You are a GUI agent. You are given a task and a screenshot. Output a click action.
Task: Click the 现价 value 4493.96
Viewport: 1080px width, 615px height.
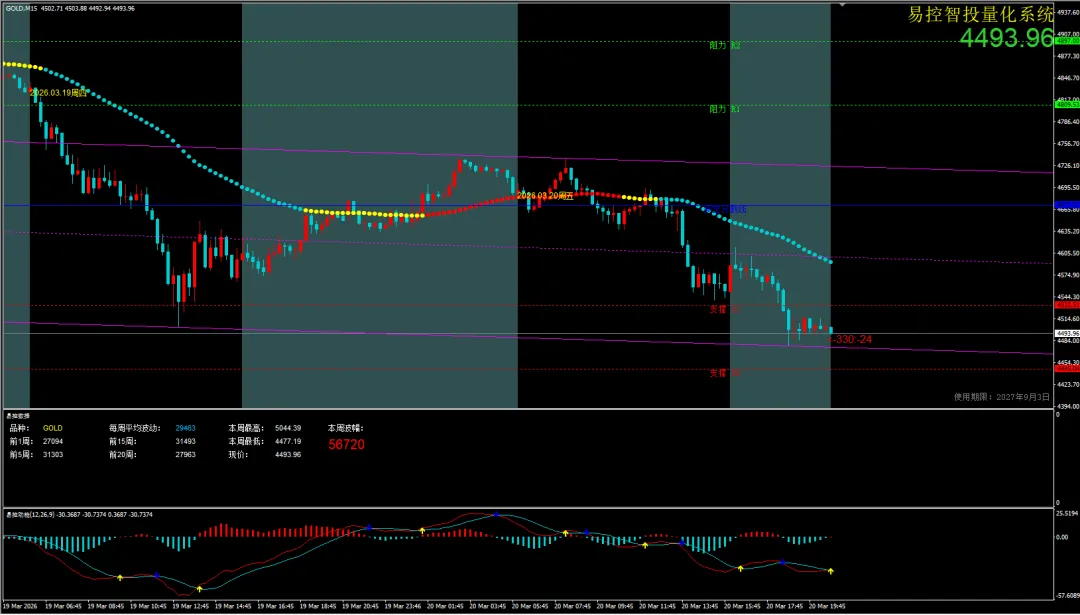[288, 455]
